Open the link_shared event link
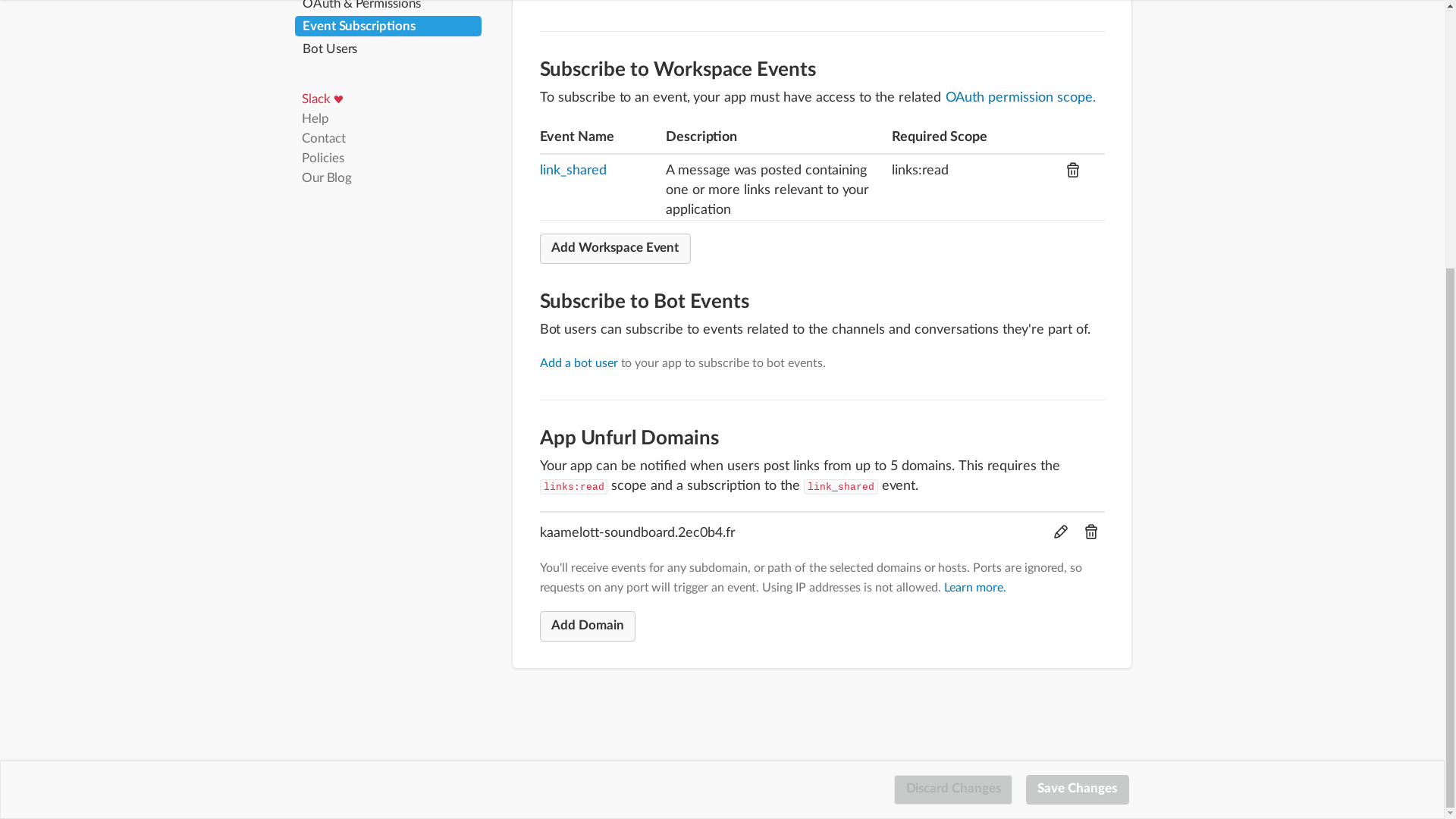 pos(573,171)
